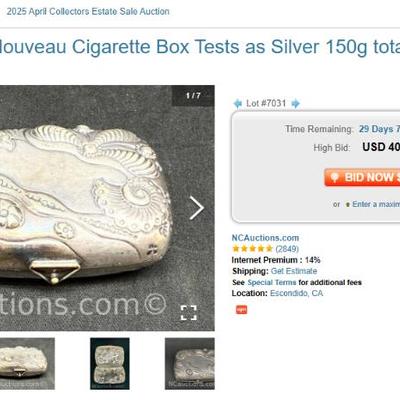Select the first thumbnail of closed box
400x400 pixels.
pos(27,364)
